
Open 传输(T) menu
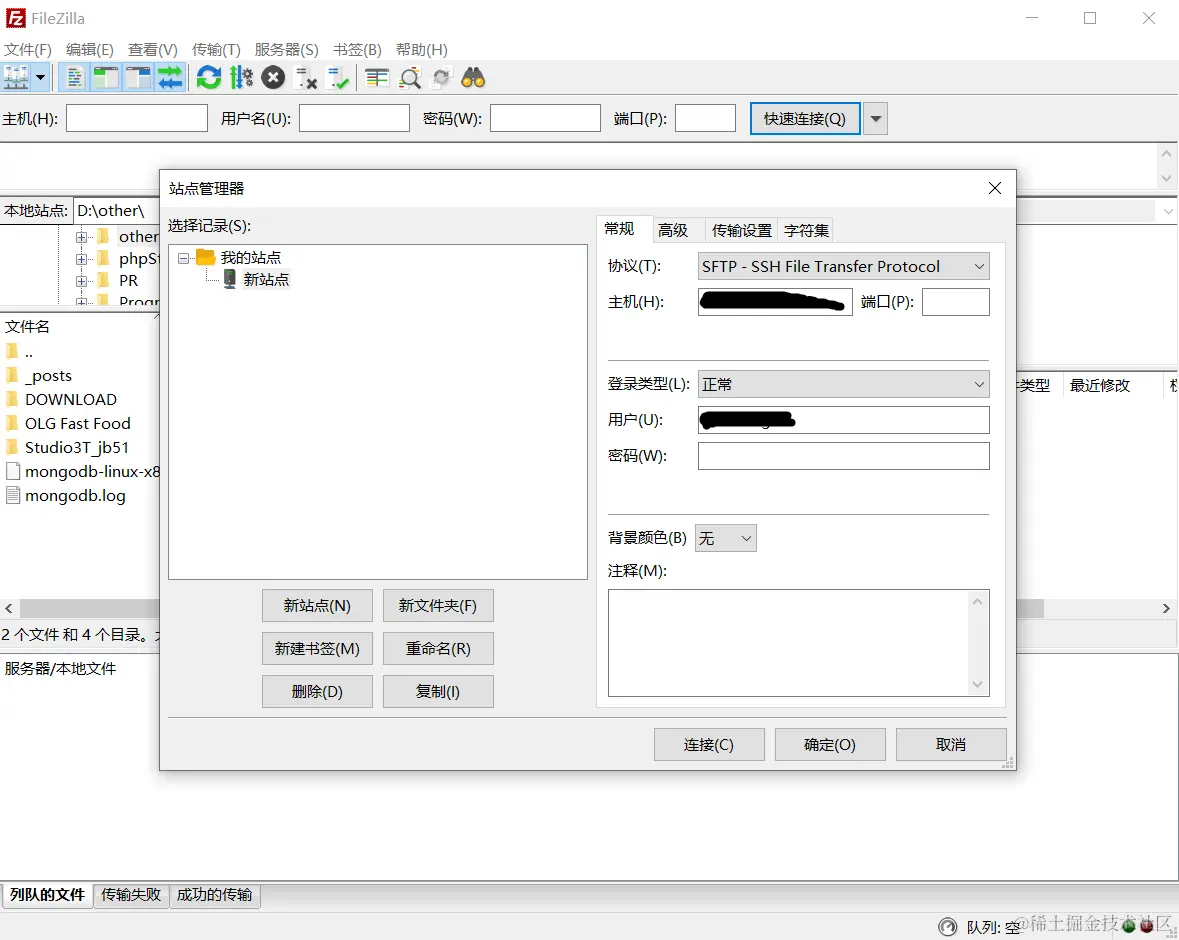pos(216,50)
